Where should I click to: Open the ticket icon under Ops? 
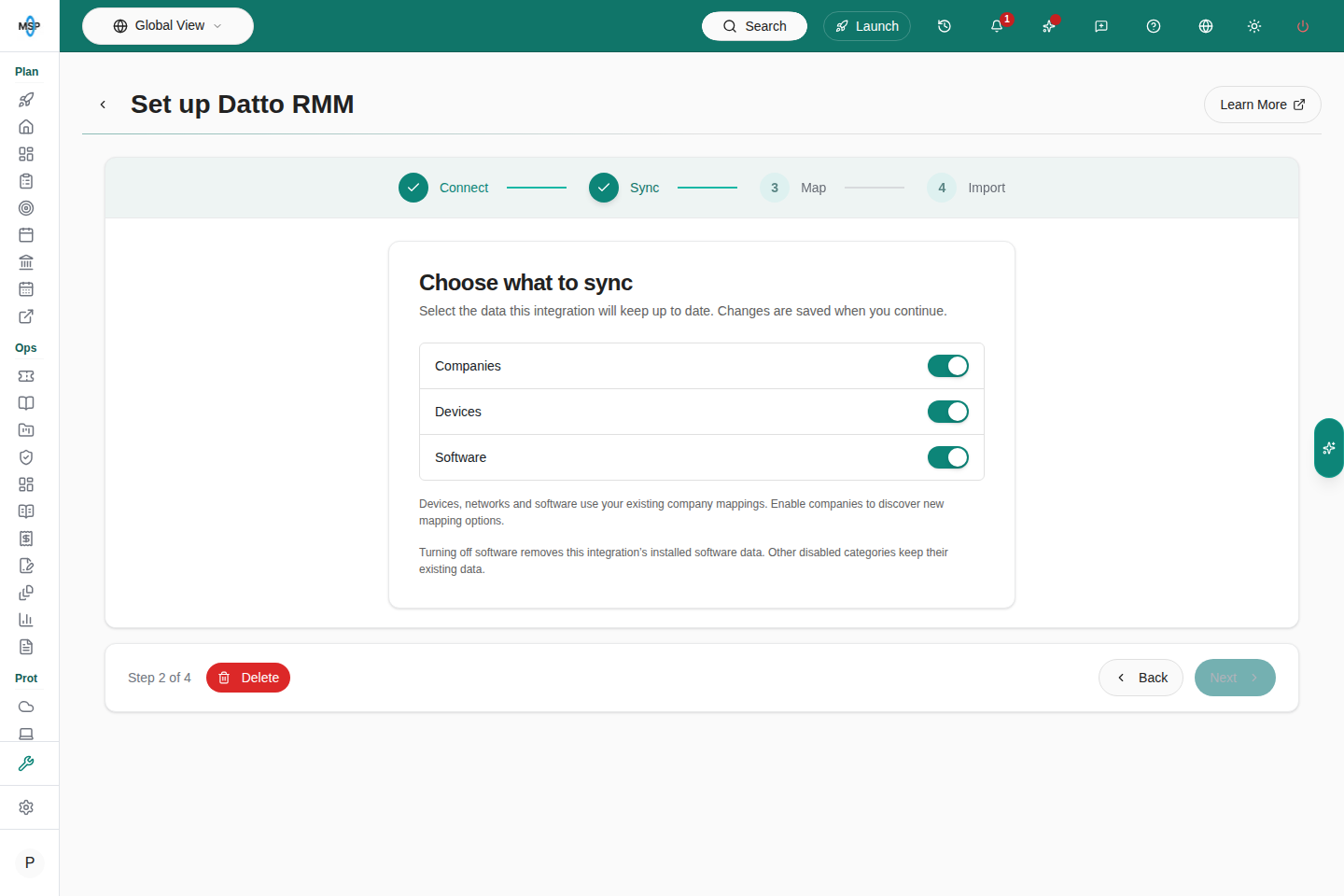tap(26, 376)
